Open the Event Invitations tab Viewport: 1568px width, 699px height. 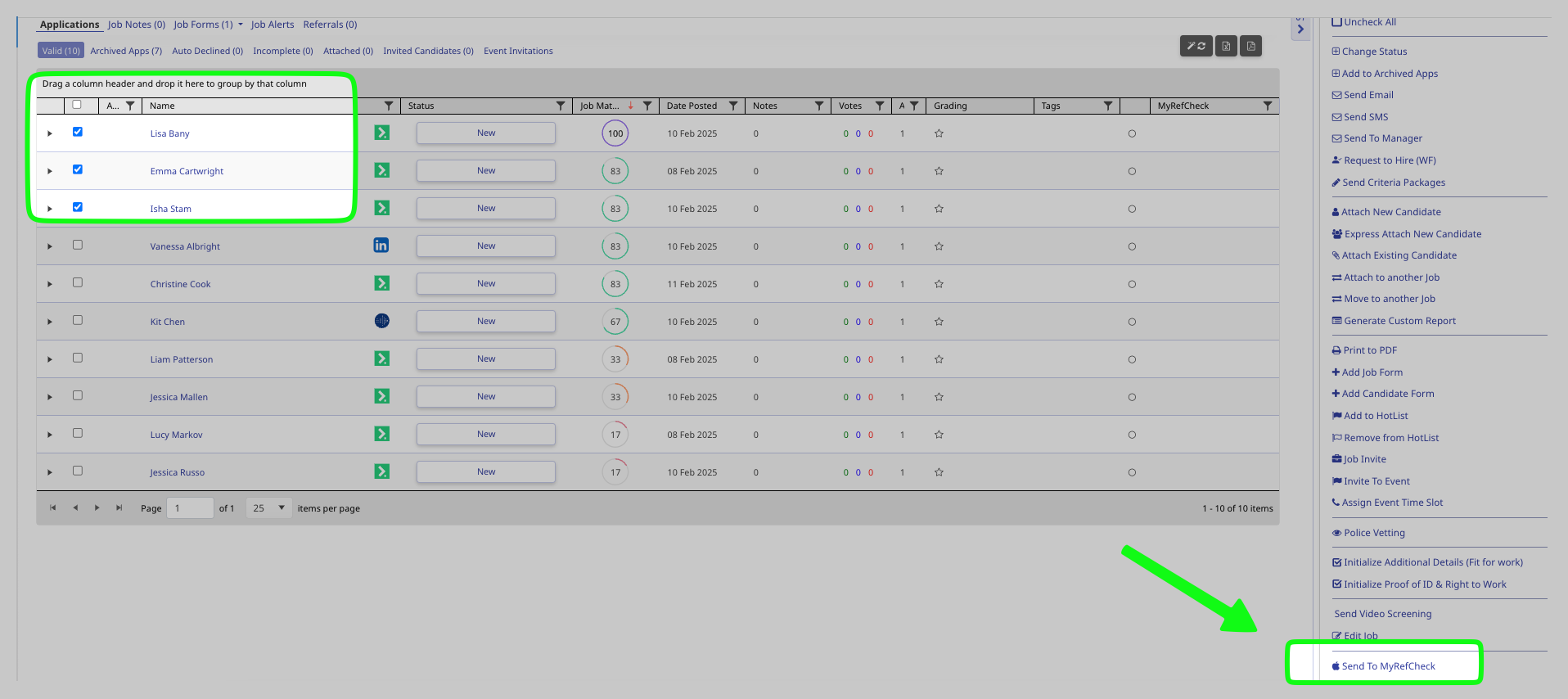pyautogui.click(x=518, y=51)
